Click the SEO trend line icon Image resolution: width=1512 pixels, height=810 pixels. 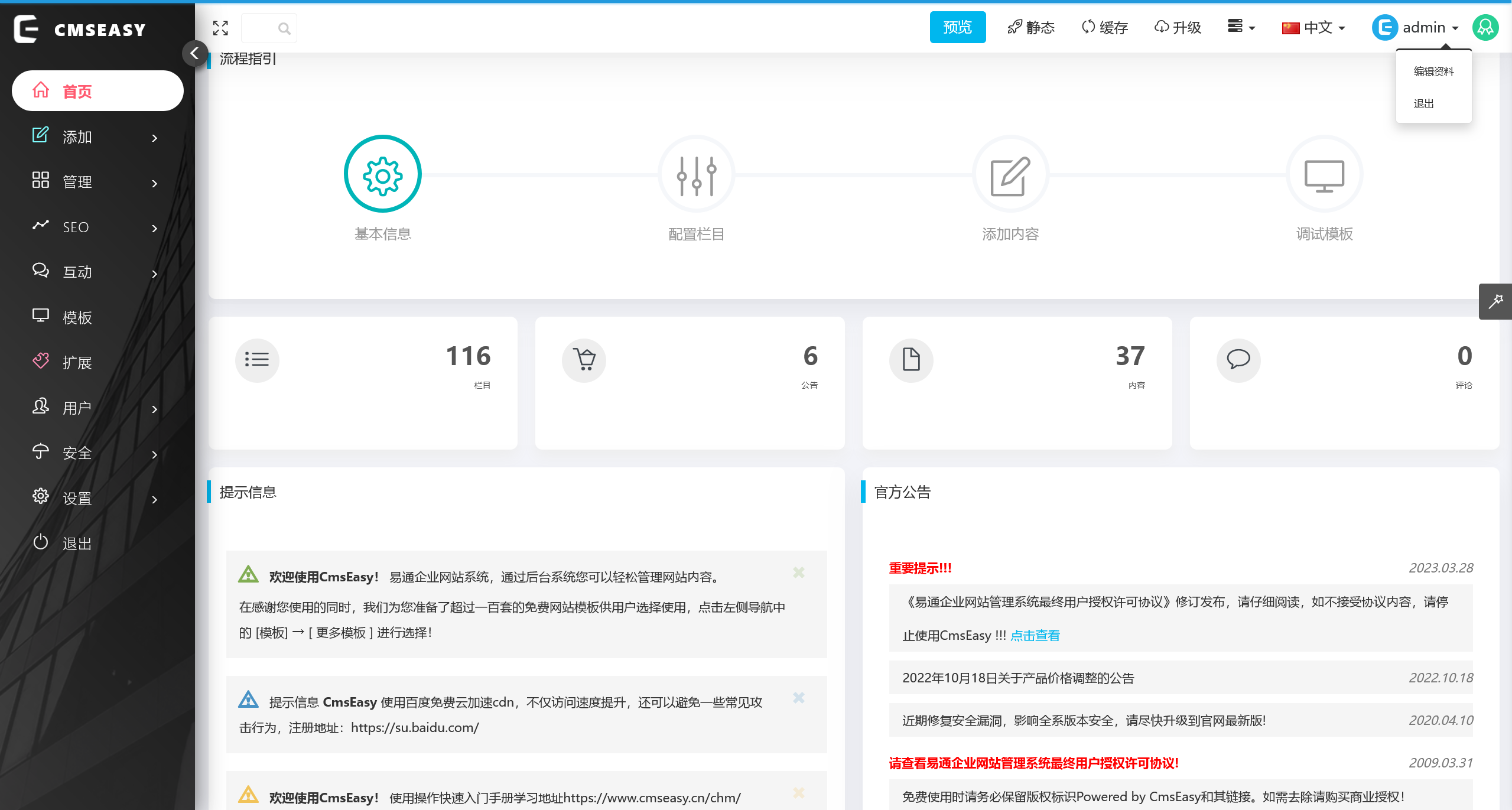pos(41,225)
